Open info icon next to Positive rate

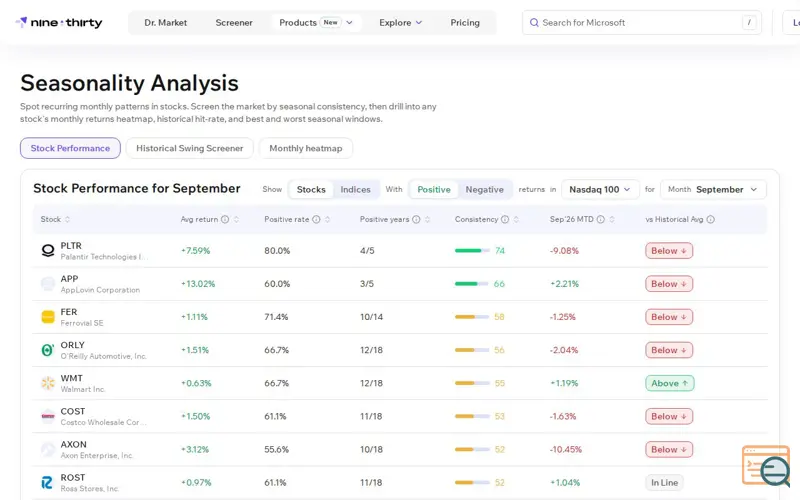316,219
